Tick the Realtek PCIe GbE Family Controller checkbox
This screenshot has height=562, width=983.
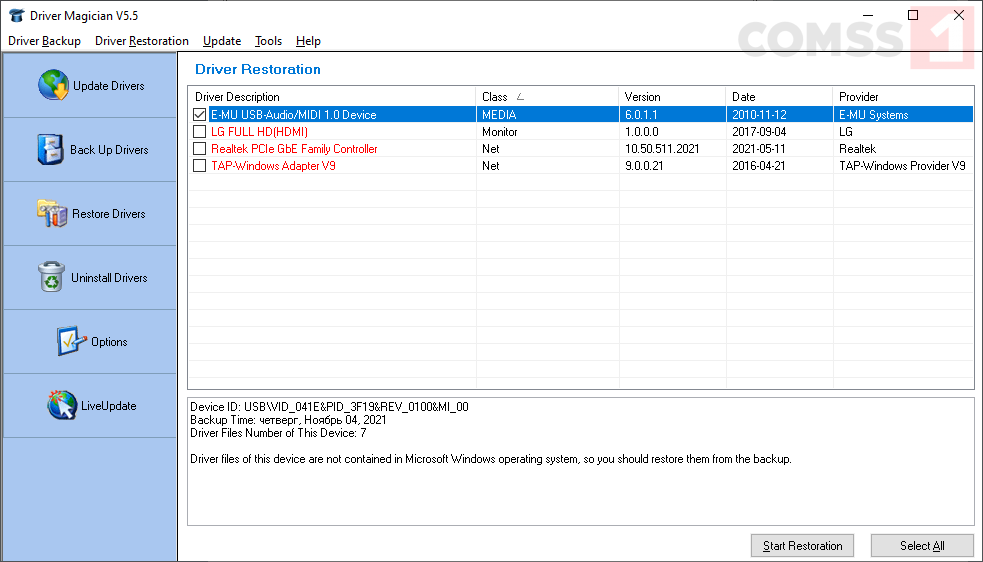(199, 149)
